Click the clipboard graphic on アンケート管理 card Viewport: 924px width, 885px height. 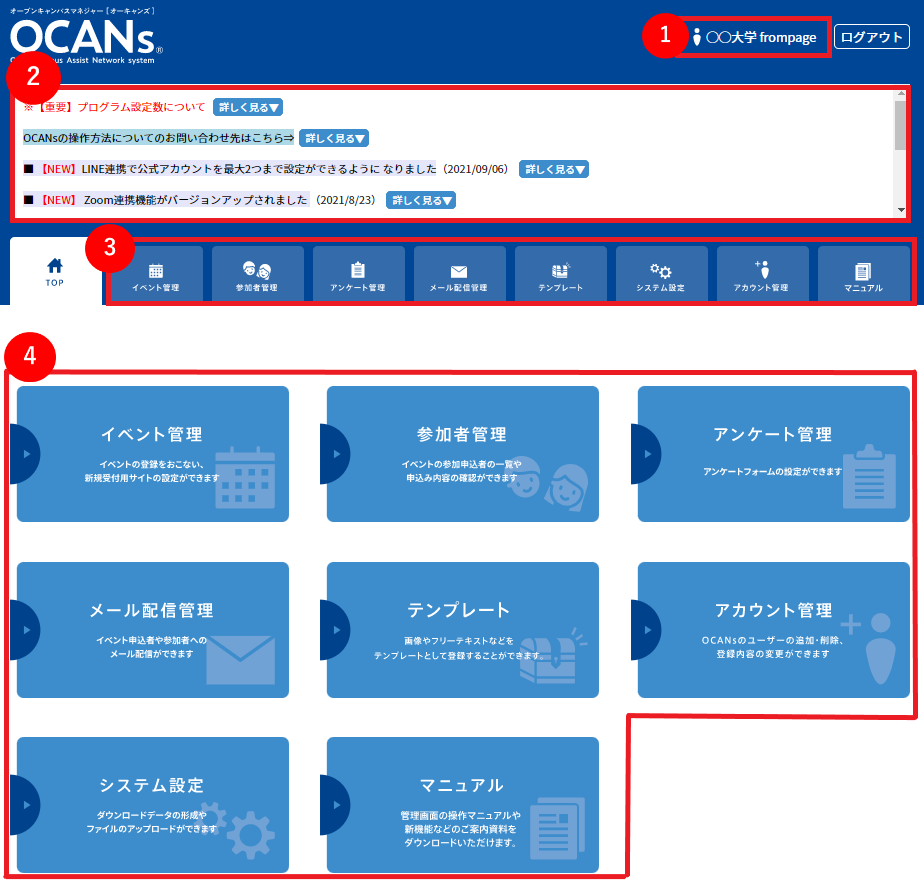869,477
